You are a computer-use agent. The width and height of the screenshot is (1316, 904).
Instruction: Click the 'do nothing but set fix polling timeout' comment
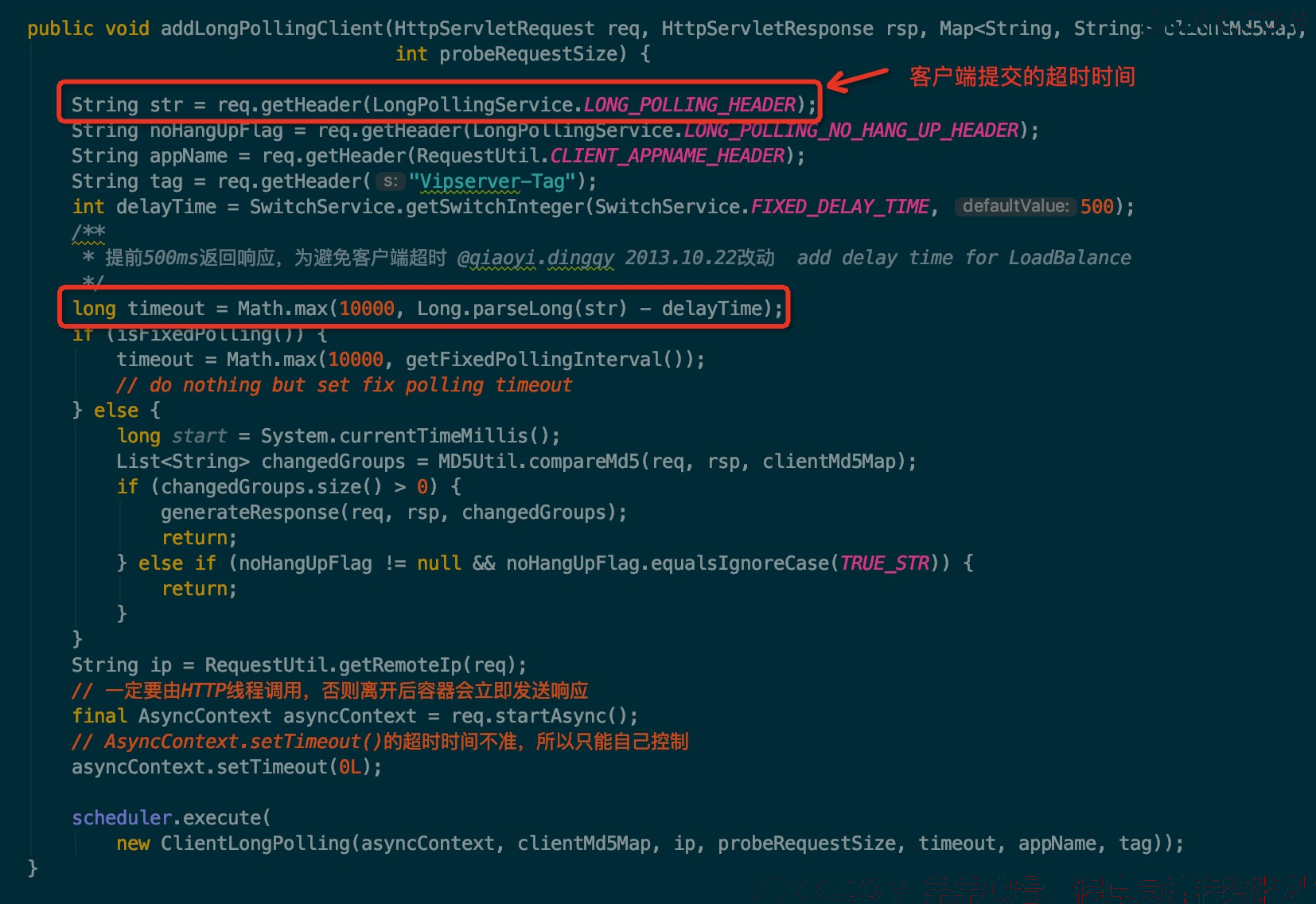344,385
